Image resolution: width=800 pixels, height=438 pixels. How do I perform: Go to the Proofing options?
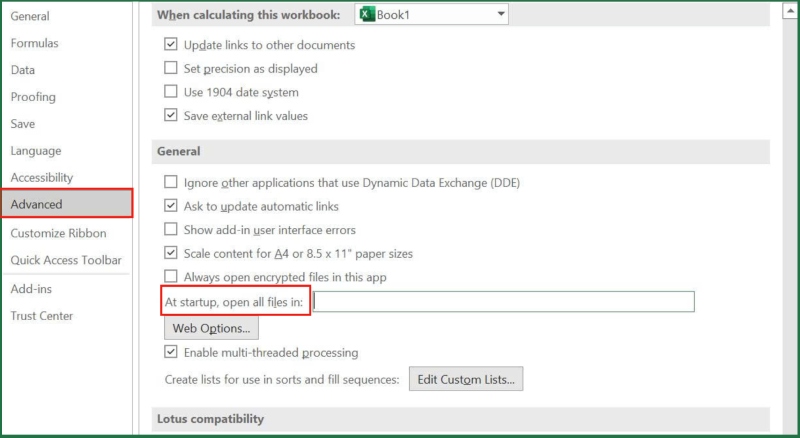(x=33, y=97)
